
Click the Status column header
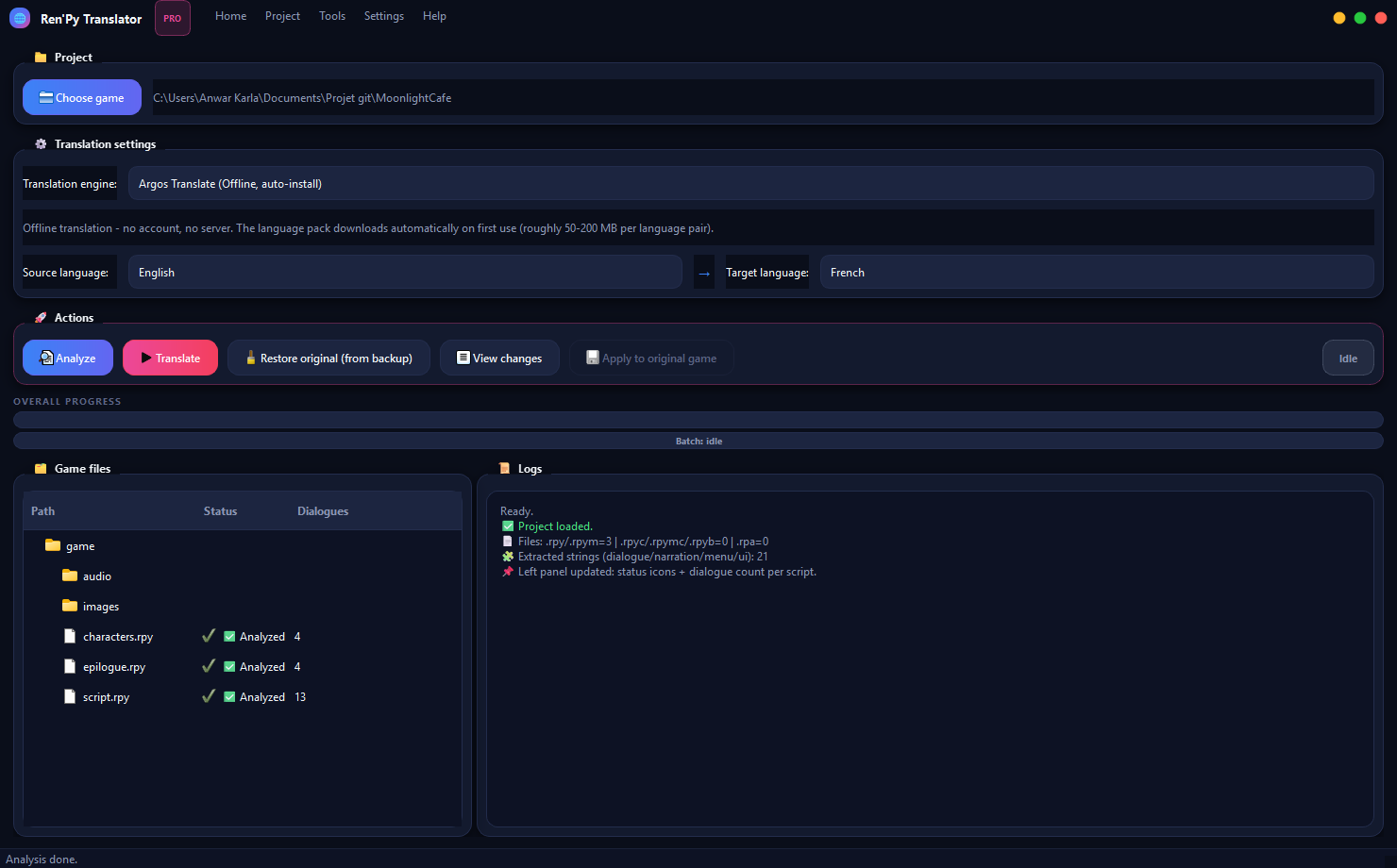pos(221,510)
